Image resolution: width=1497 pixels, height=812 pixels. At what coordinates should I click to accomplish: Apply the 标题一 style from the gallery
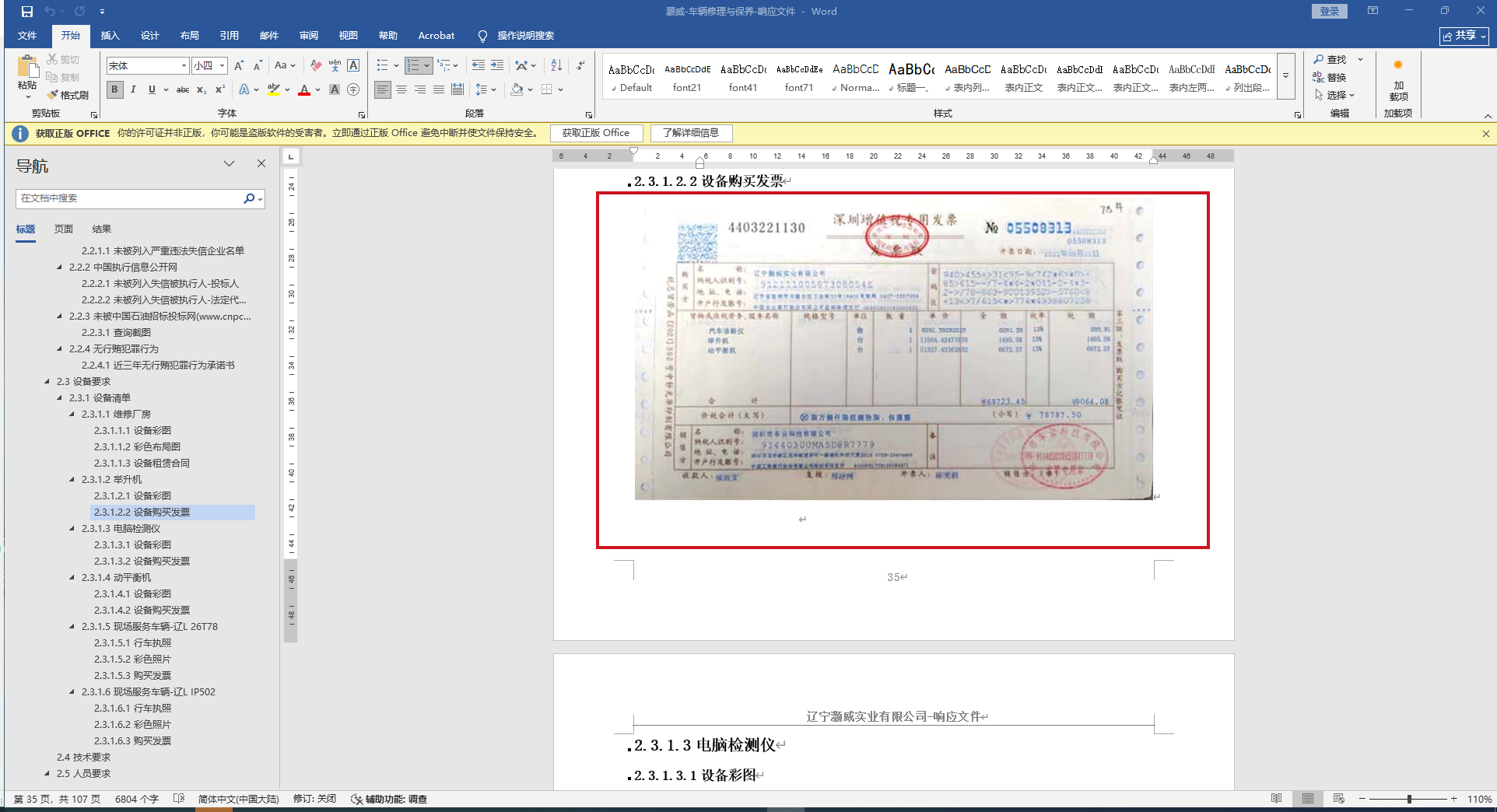[x=912, y=76]
